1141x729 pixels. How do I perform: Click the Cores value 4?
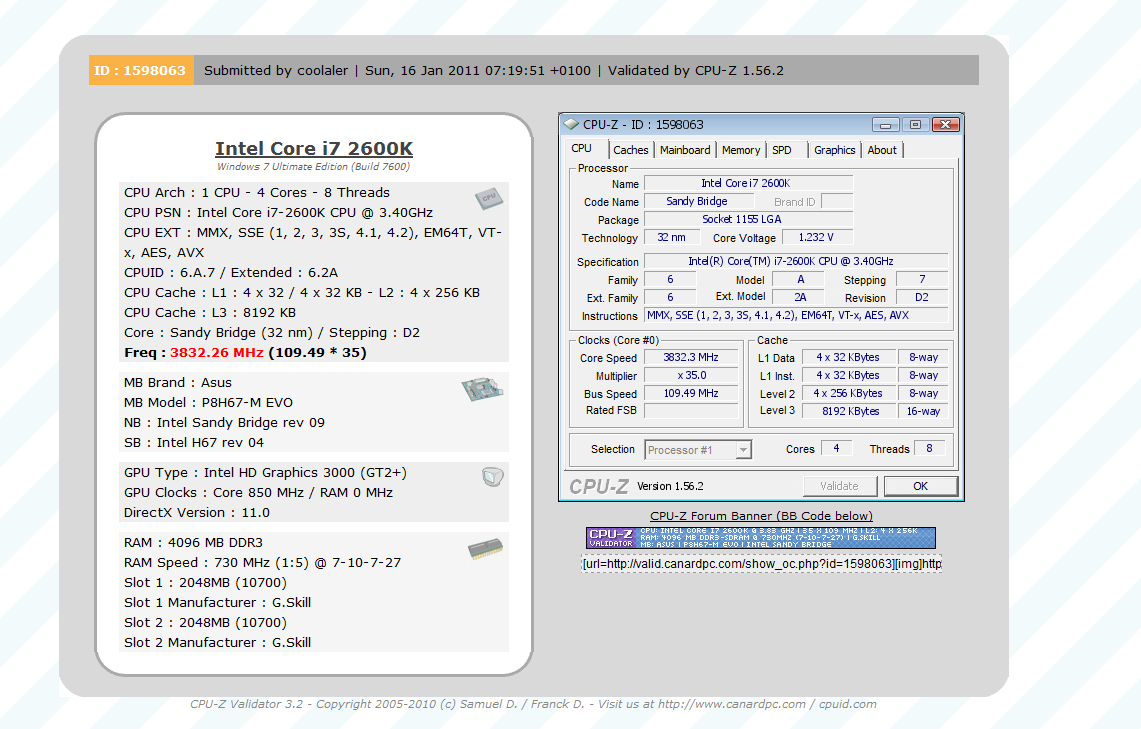836,448
